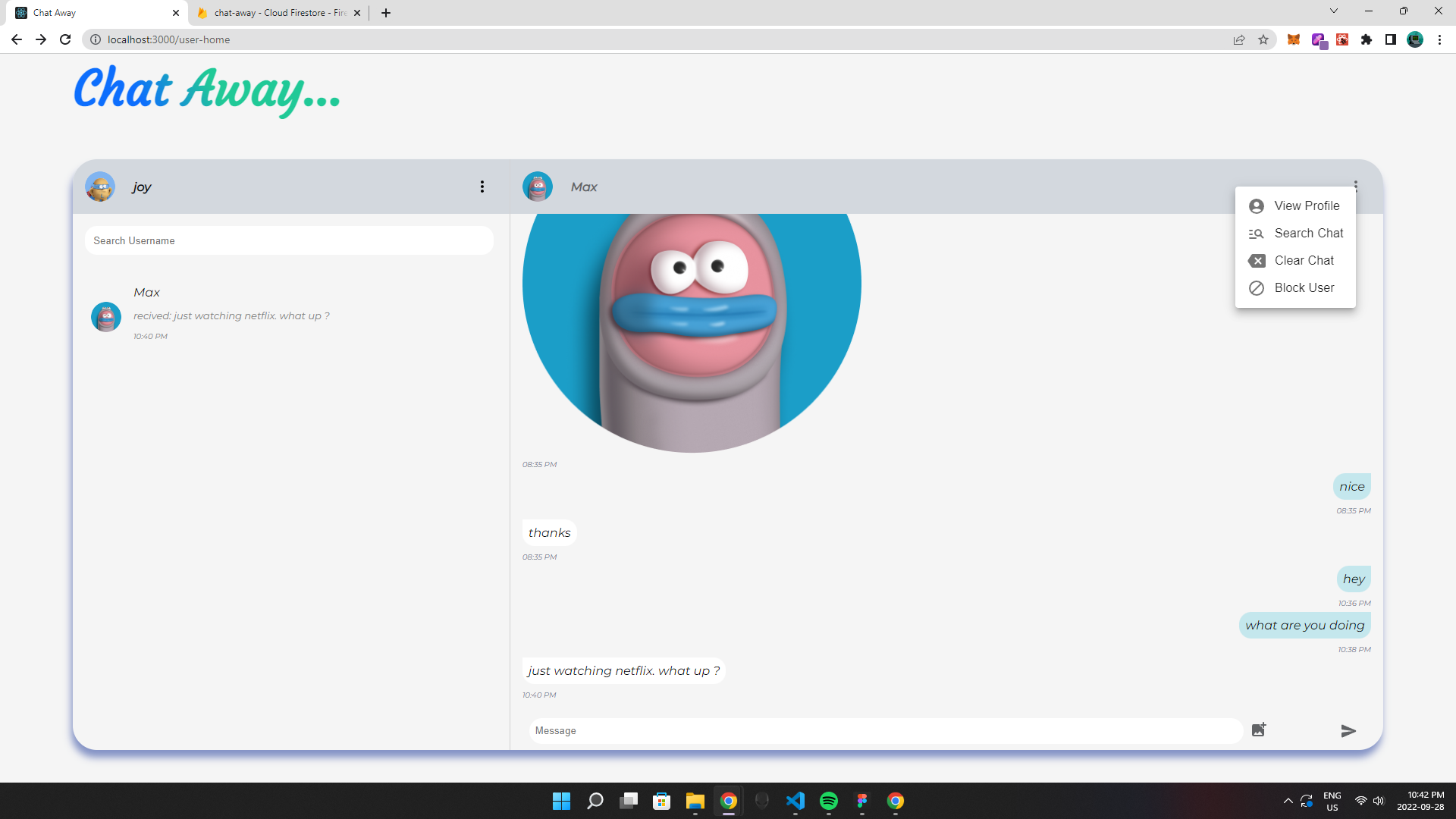This screenshot has height=819, width=1456.
Task: Click the Chat Away logo
Action: (207, 90)
